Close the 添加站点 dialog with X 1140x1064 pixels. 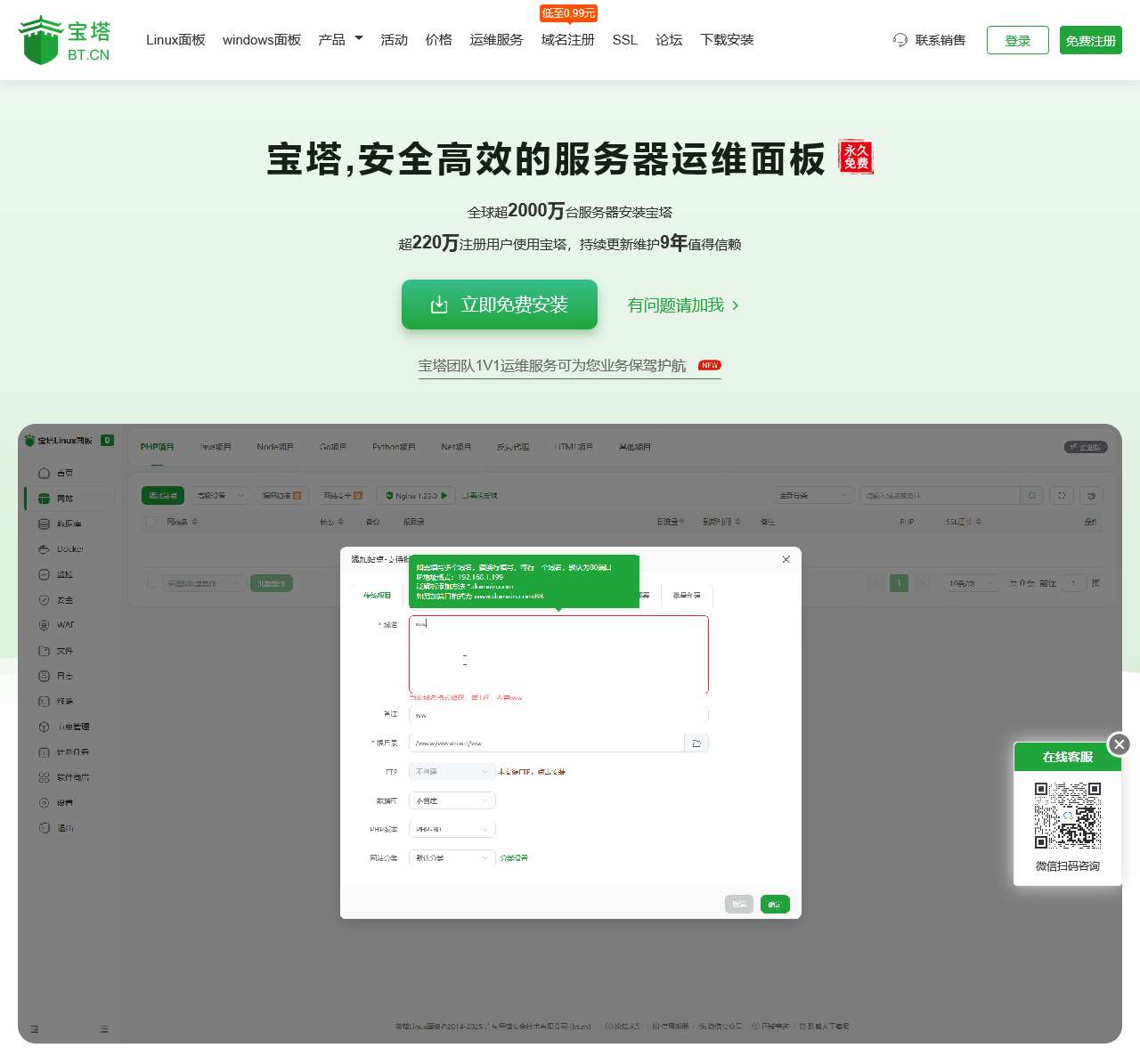pos(786,559)
